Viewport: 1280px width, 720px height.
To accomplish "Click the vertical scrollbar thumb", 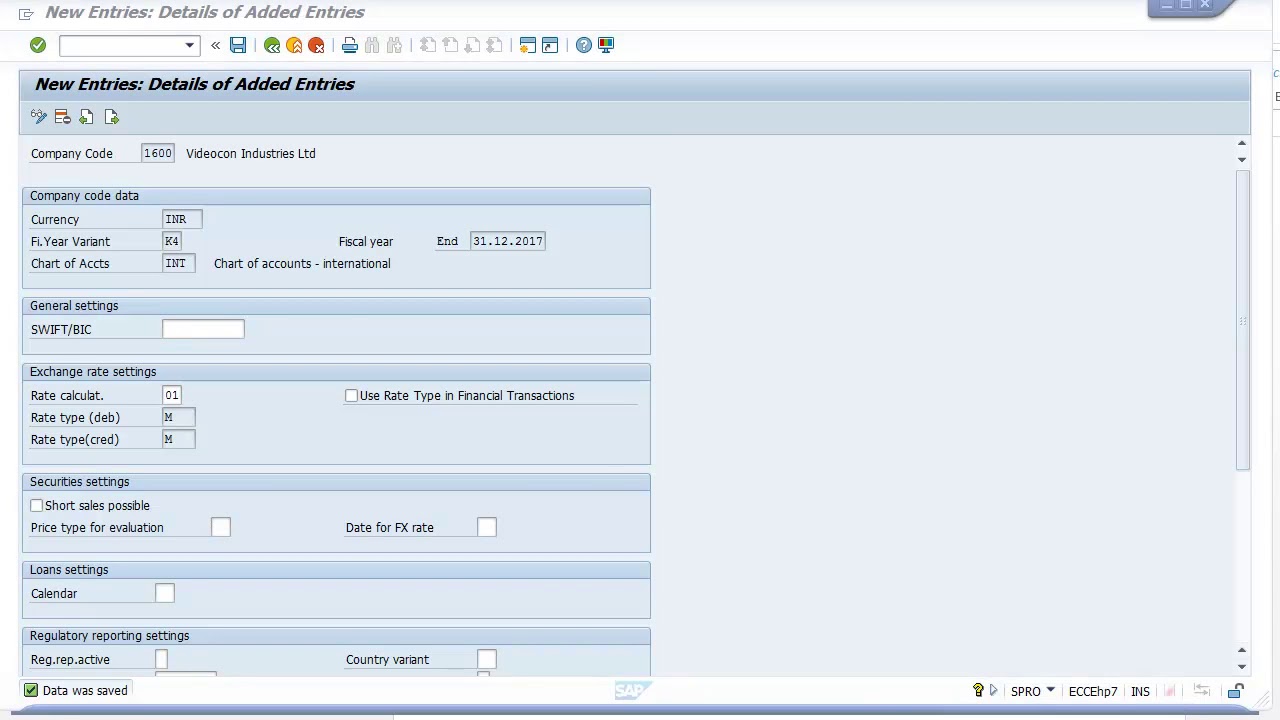I will (x=1242, y=320).
